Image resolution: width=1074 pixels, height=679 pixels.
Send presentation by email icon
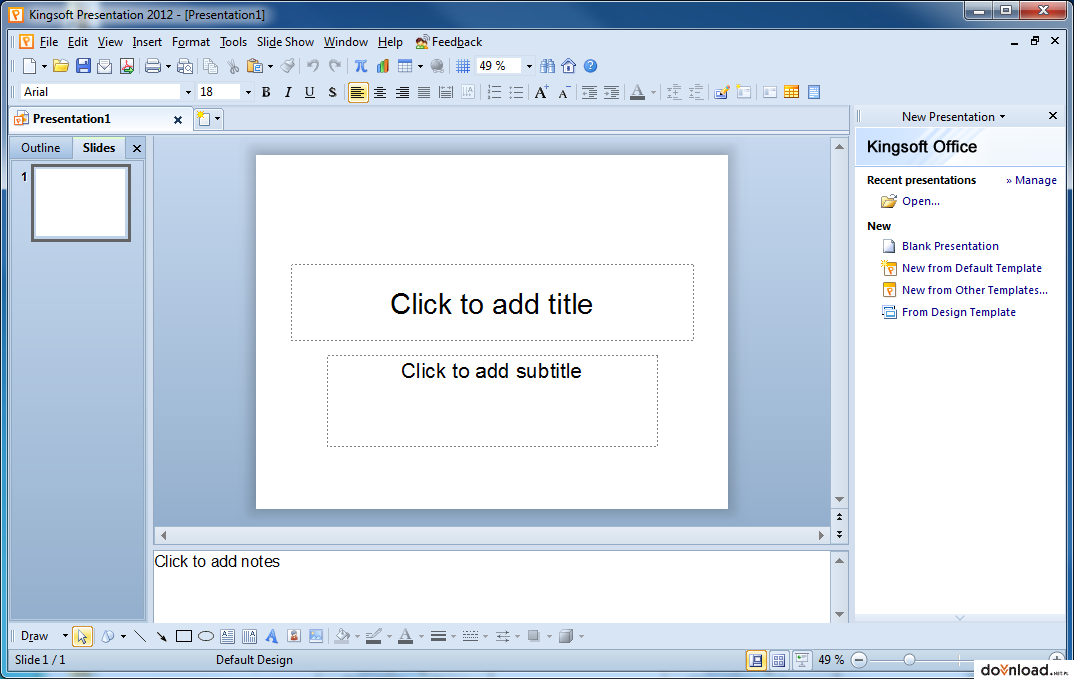[104, 66]
